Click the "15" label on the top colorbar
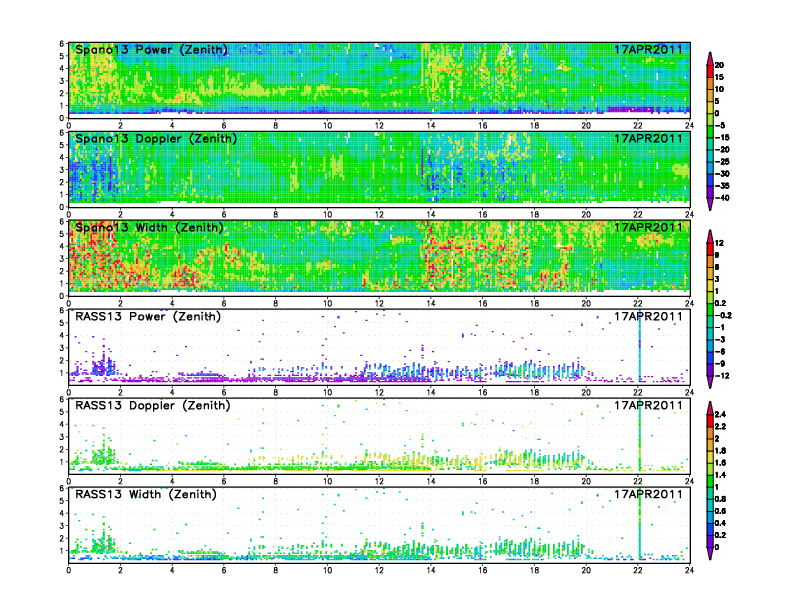Image resolution: width=792 pixels, height=612 pixels. pyautogui.click(x=719, y=77)
